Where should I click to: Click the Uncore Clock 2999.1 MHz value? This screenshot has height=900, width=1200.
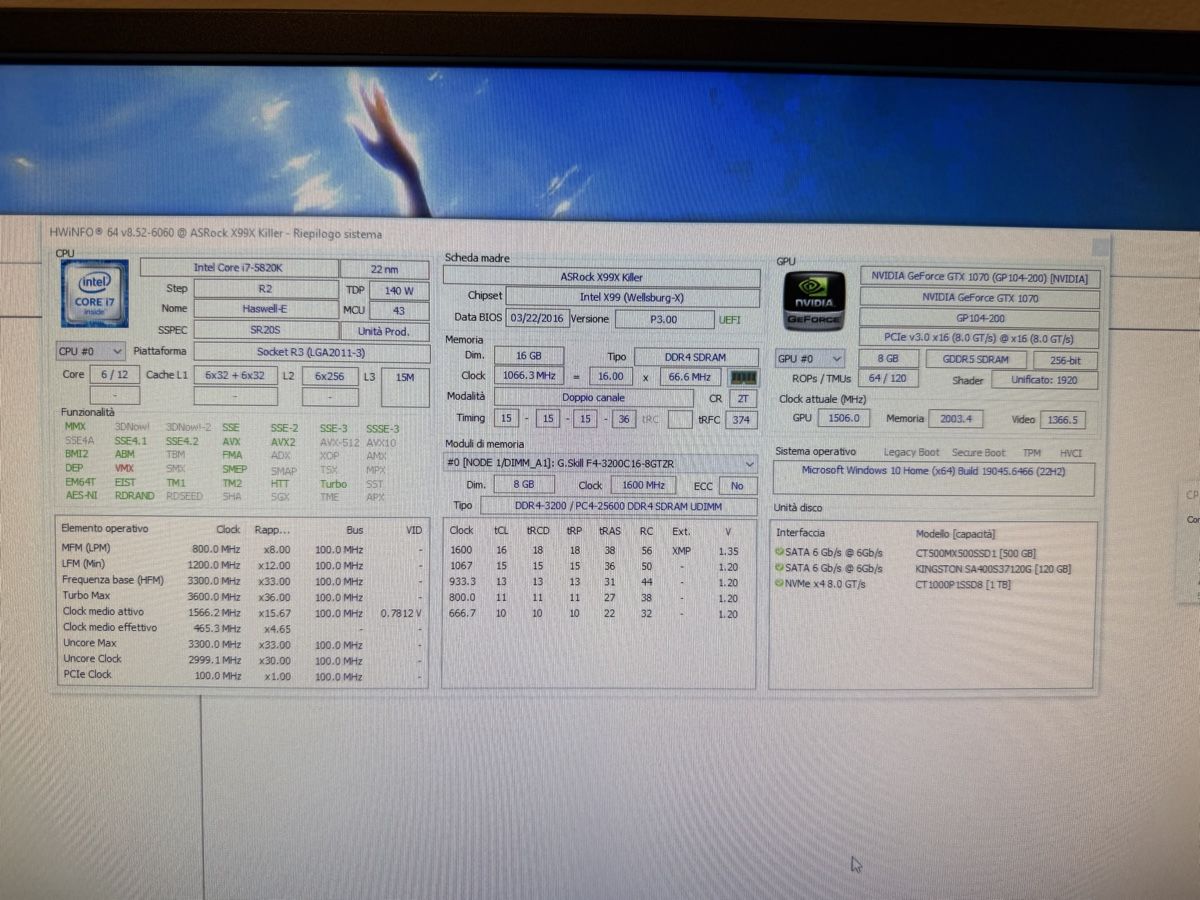pos(214,660)
